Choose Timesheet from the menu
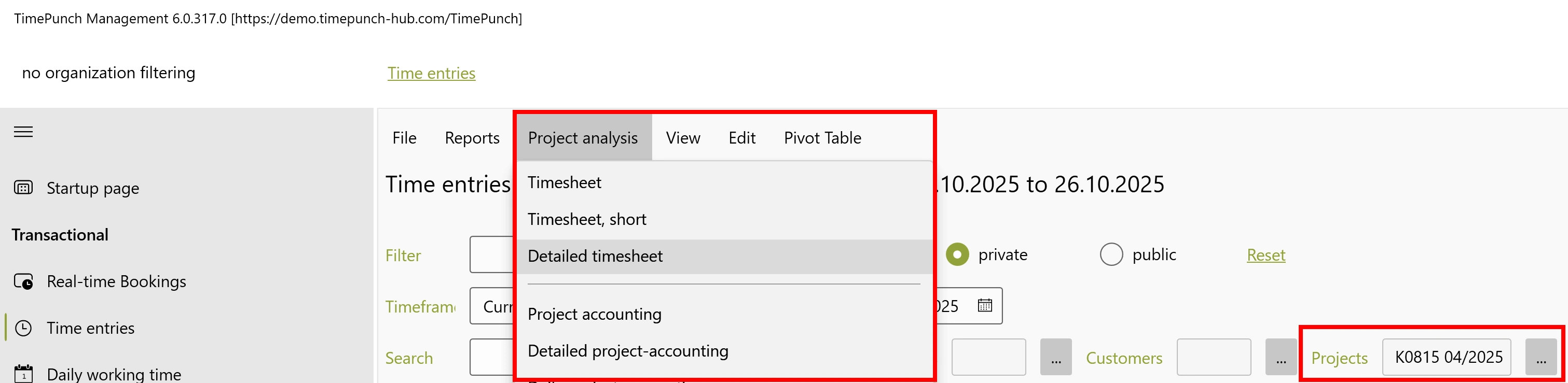Image resolution: width=1568 pixels, height=383 pixels. (724, 182)
